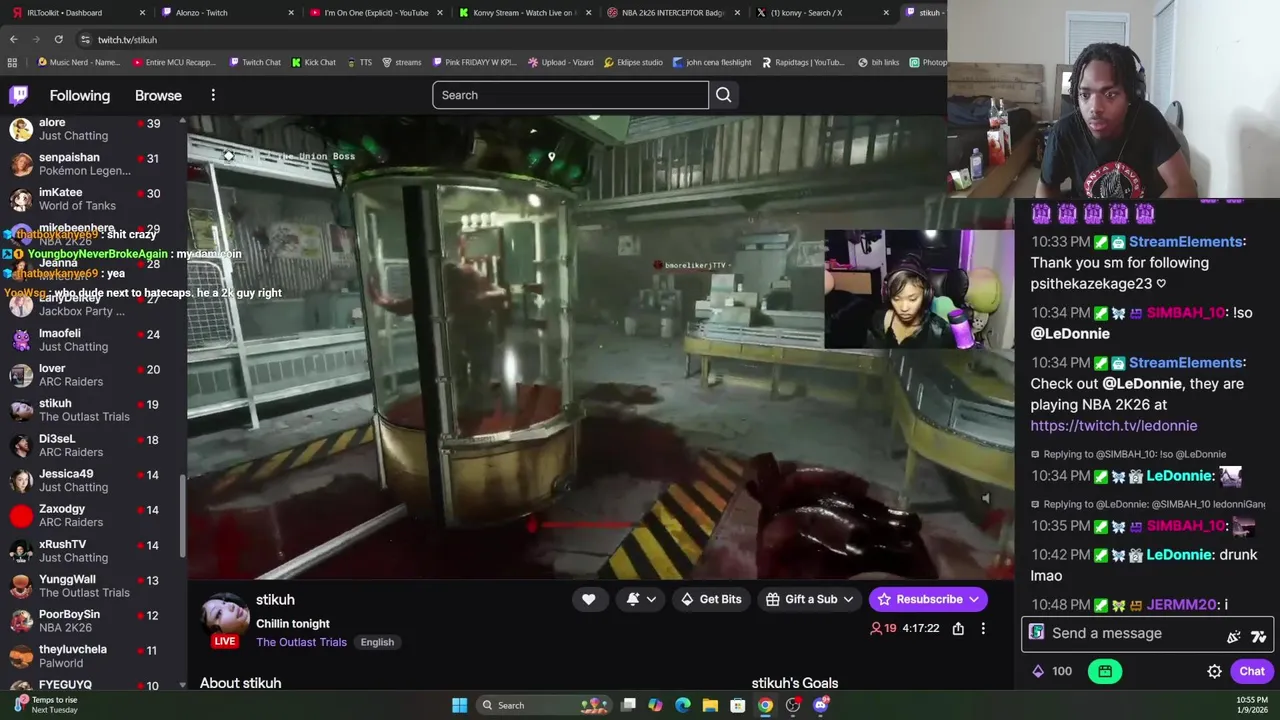Click the Bits balance showing 100
Image resolution: width=1280 pixels, height=720 pixels.
click(x=1052, y=672)
